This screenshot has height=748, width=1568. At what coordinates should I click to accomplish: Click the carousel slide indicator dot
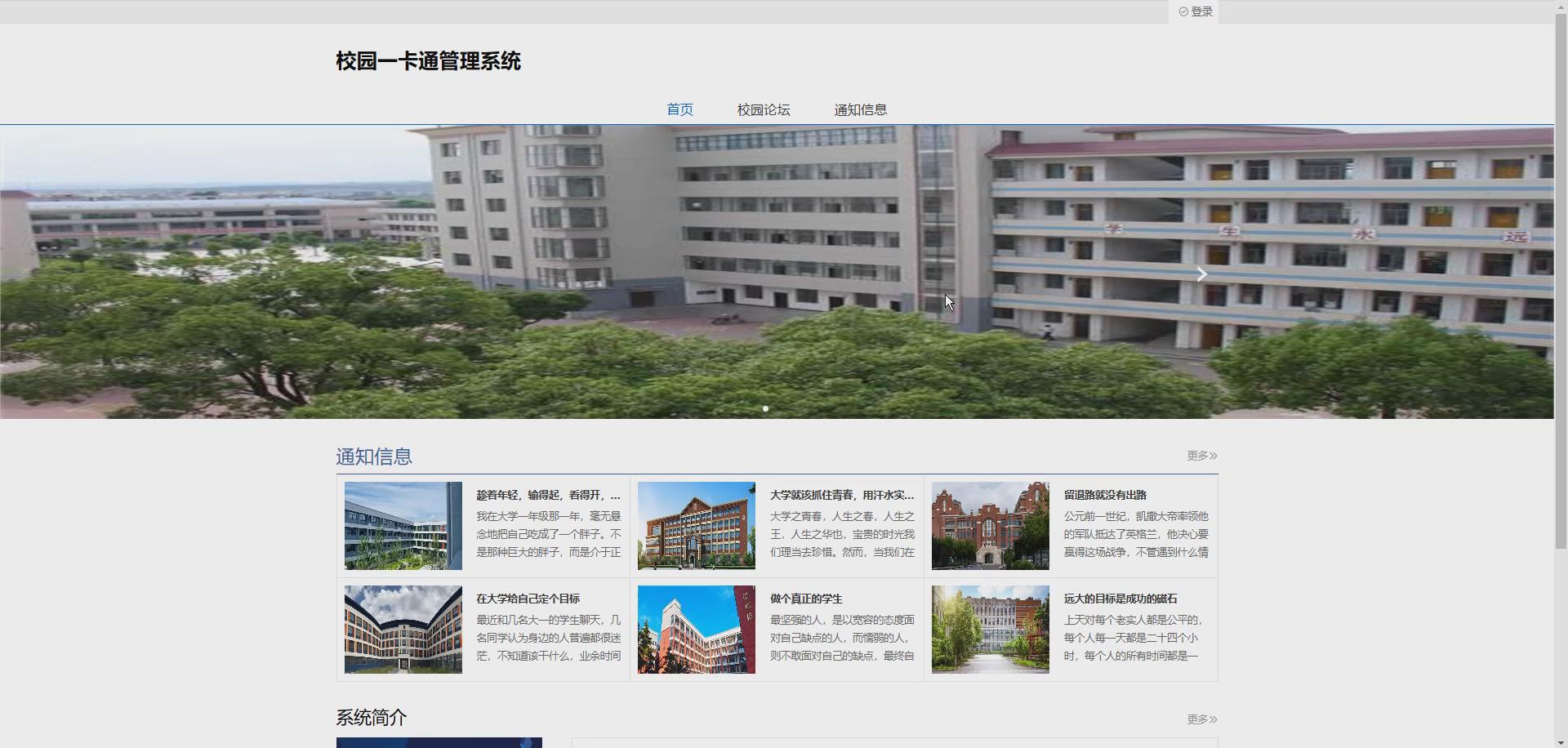[x=765, y=408]
